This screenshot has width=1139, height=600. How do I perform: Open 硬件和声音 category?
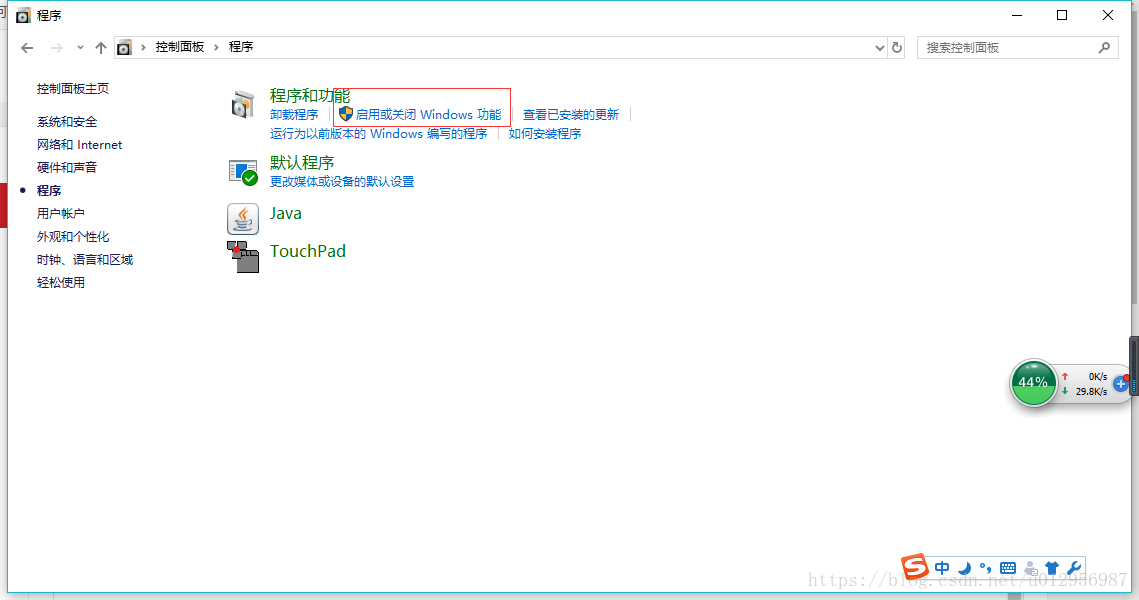coord(67,168)
